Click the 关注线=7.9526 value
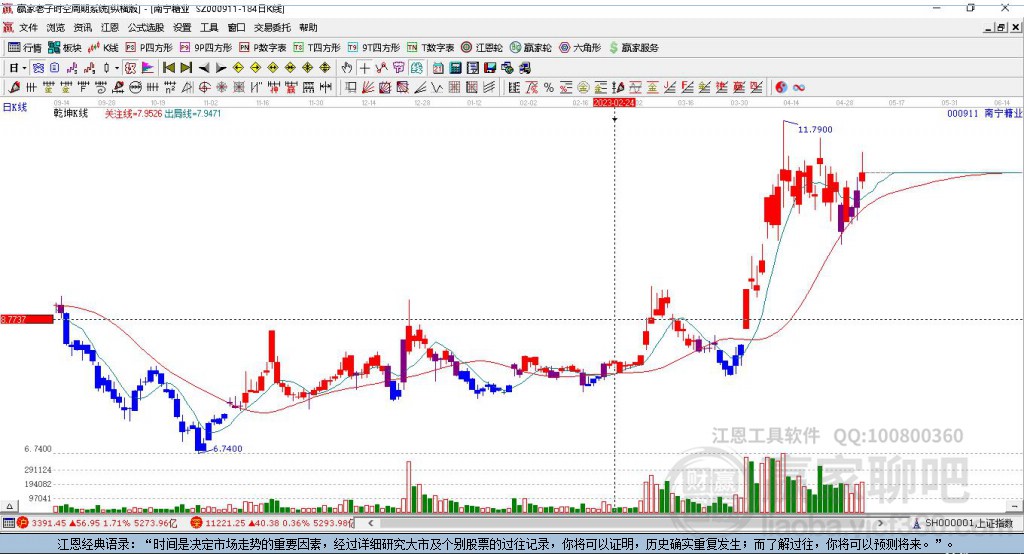The image size is (1024, 554). pyautogui.click(x=133, y=114)
